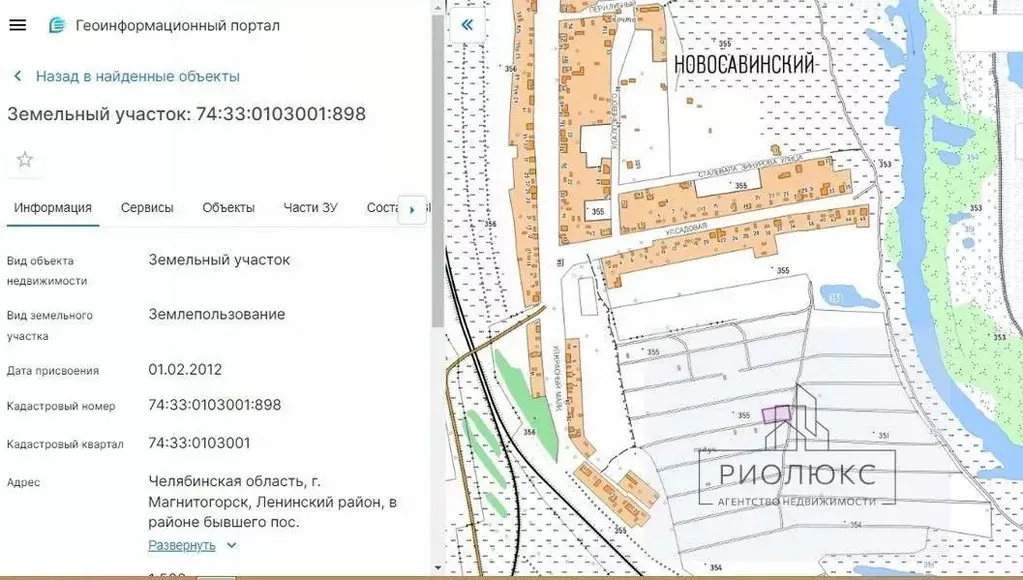Toggle the star to favorite this parcel
This screenshot has width=1023, height=580.
coord(24,158)
